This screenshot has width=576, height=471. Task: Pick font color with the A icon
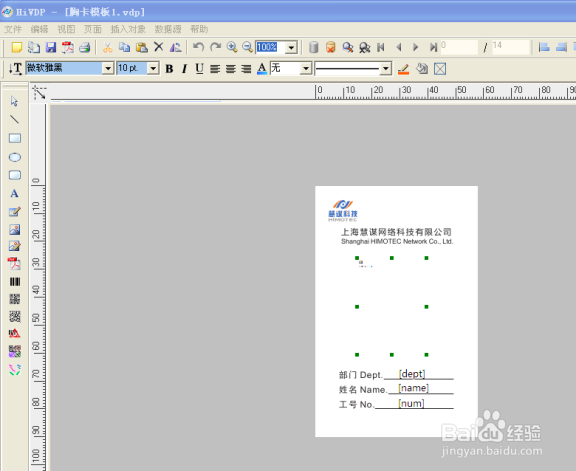coord(262,69)
